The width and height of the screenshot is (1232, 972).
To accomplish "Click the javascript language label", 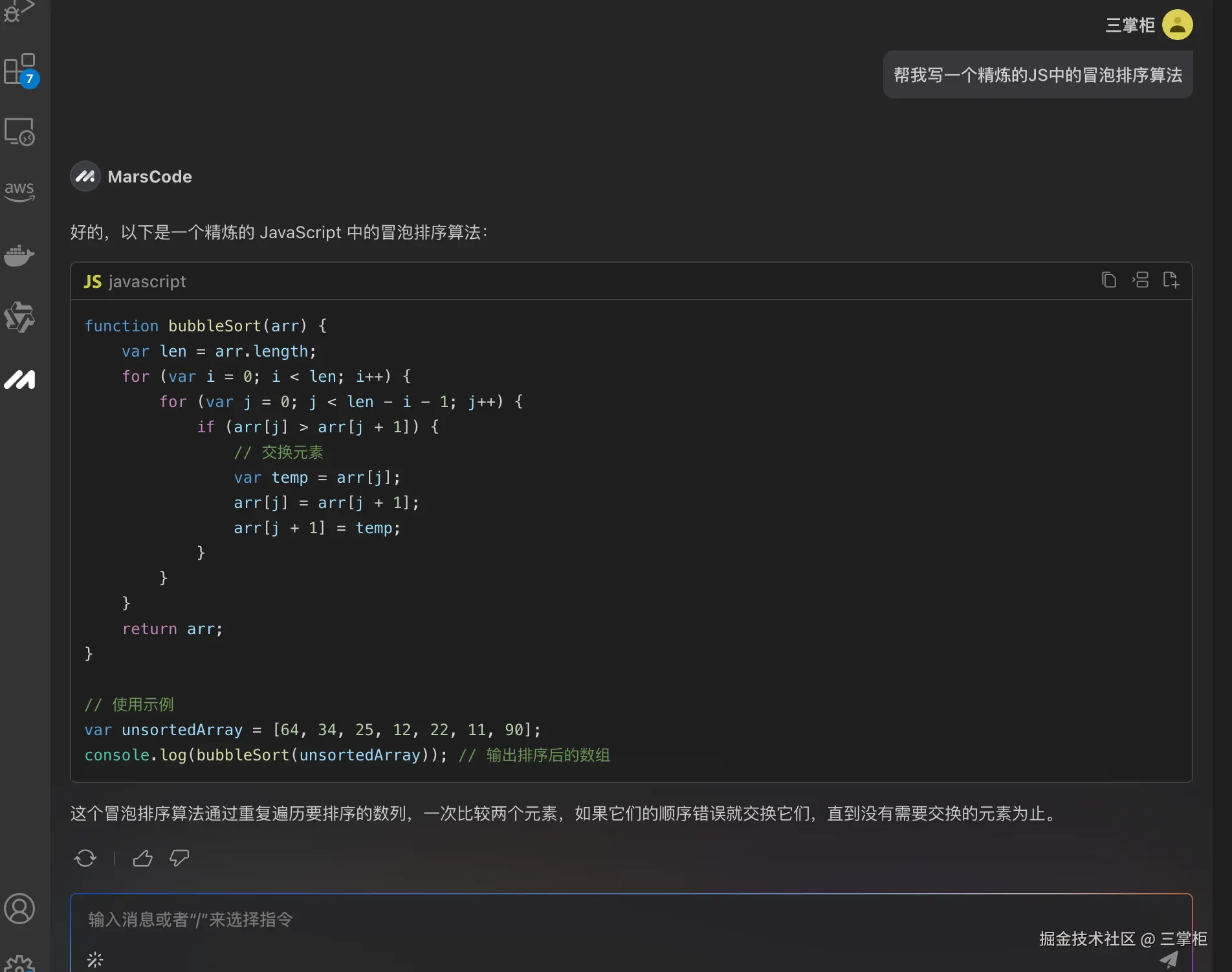I will click(x=147, y=282).
